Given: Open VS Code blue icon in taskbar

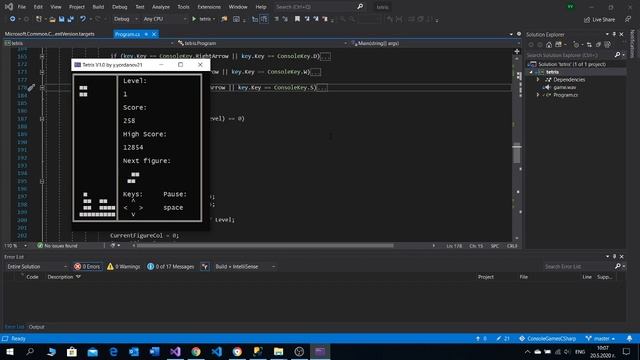Looking at the screenshot, I should (217, 351).
